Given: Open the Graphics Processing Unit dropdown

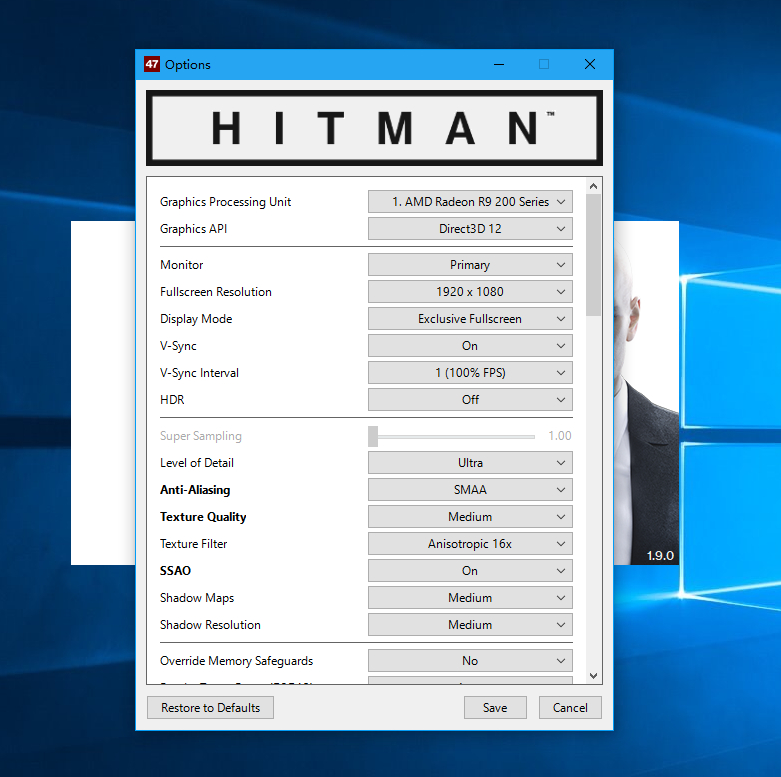Looking at the screenshot, I should click(x=470, y=202).
